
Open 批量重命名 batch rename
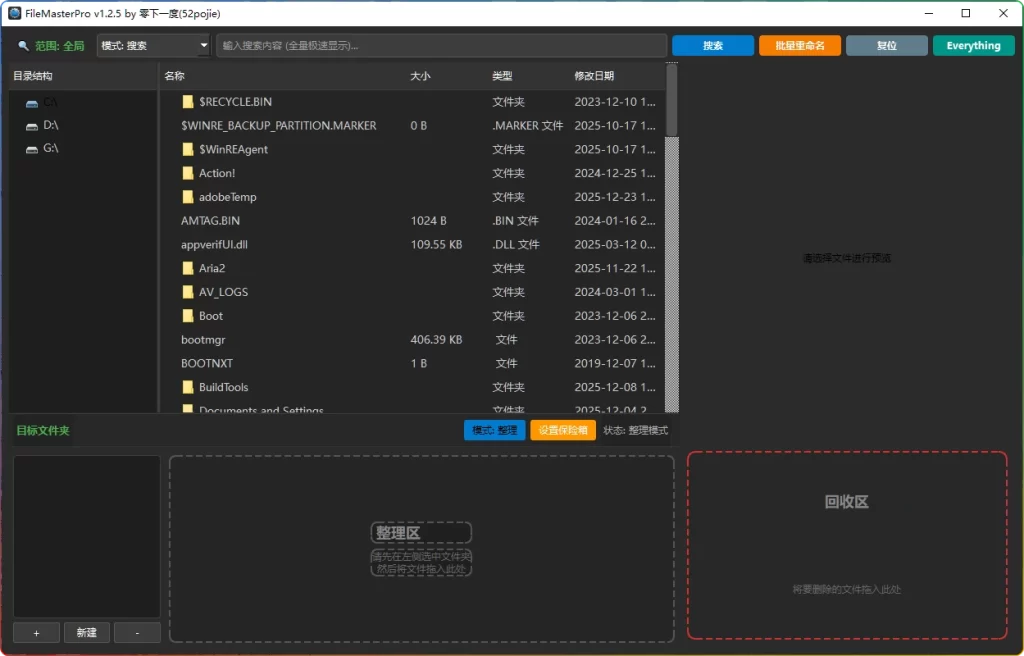799,45
